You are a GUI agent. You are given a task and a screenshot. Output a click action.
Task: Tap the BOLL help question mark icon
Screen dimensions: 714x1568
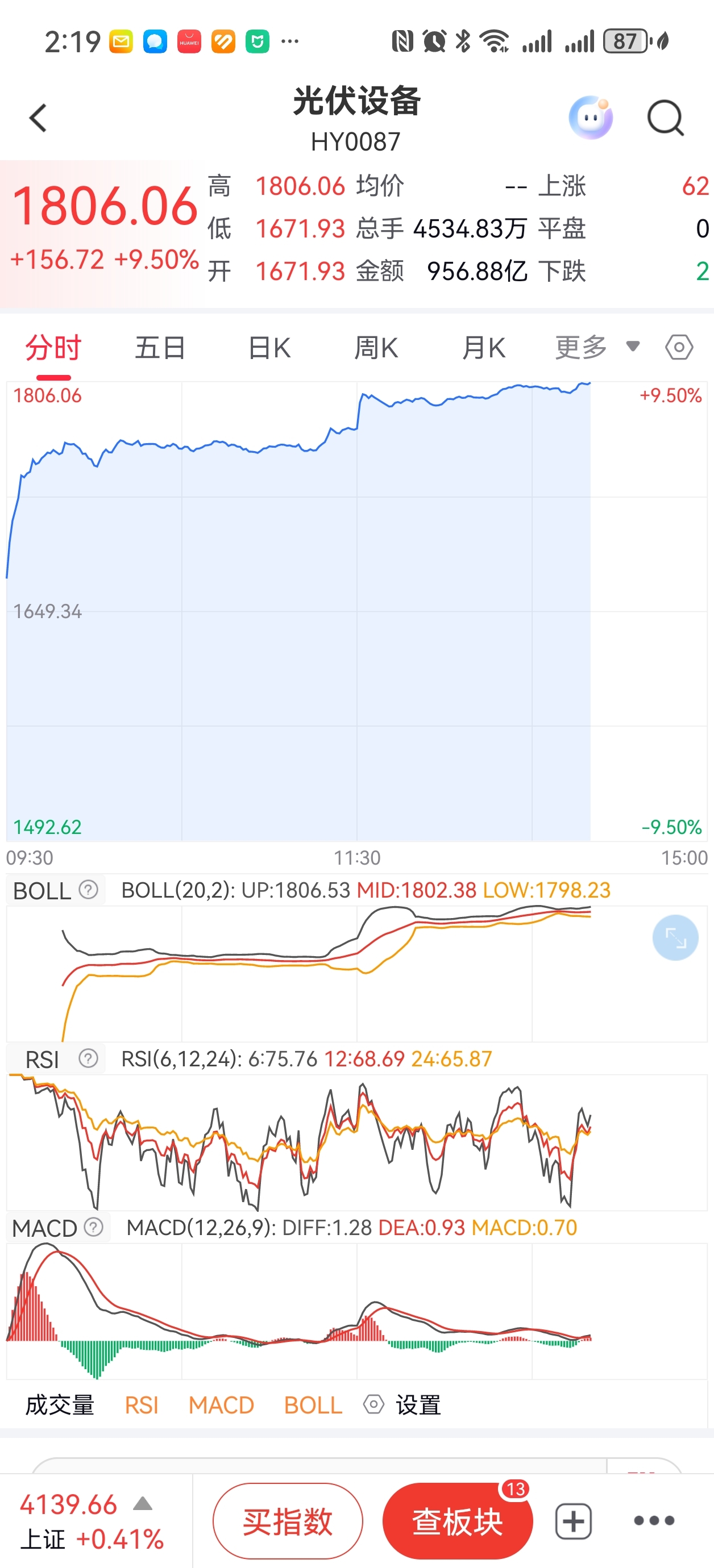(x=88, y=890)
